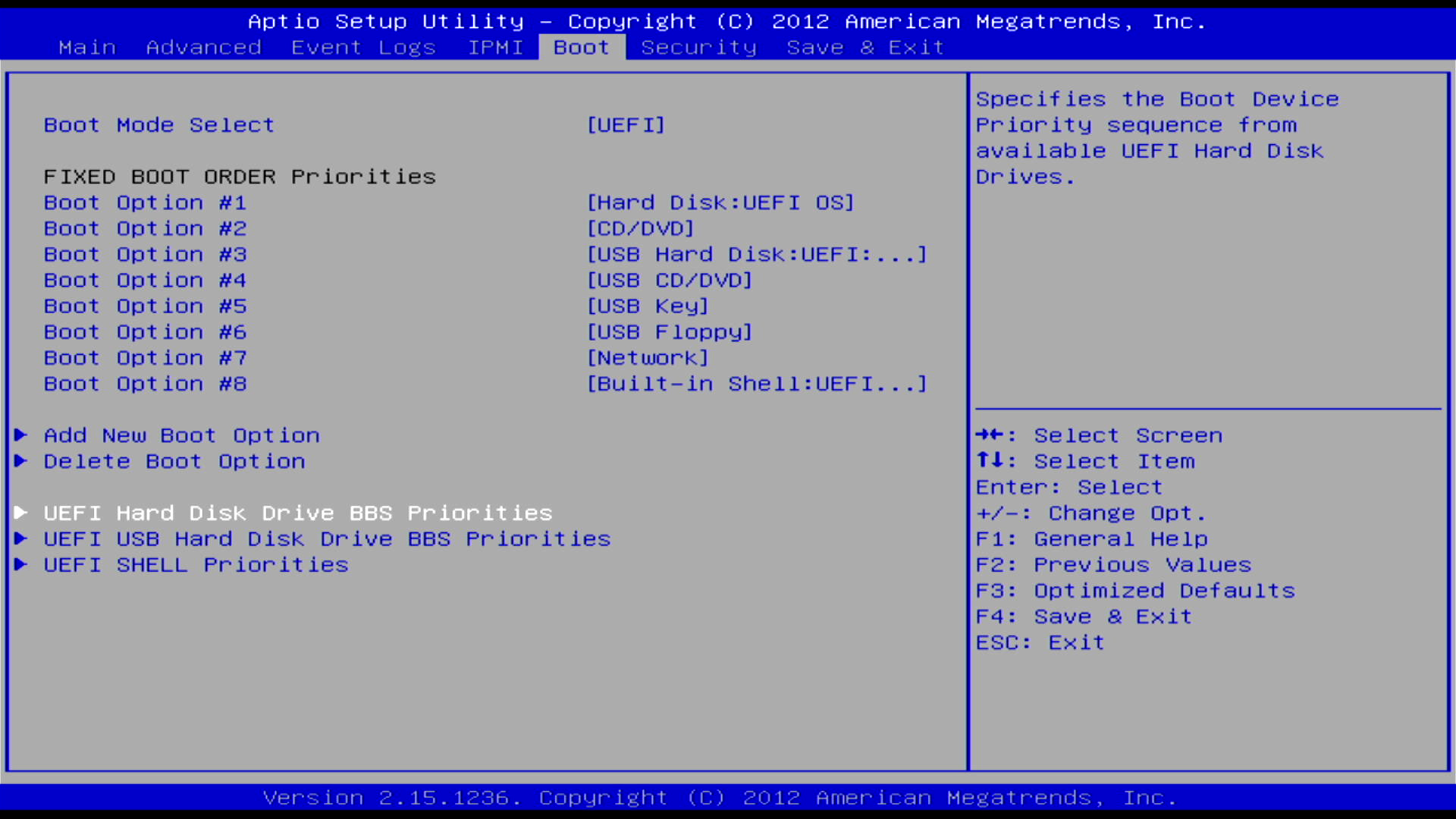Open the Security tab

(x=698, y=48)
